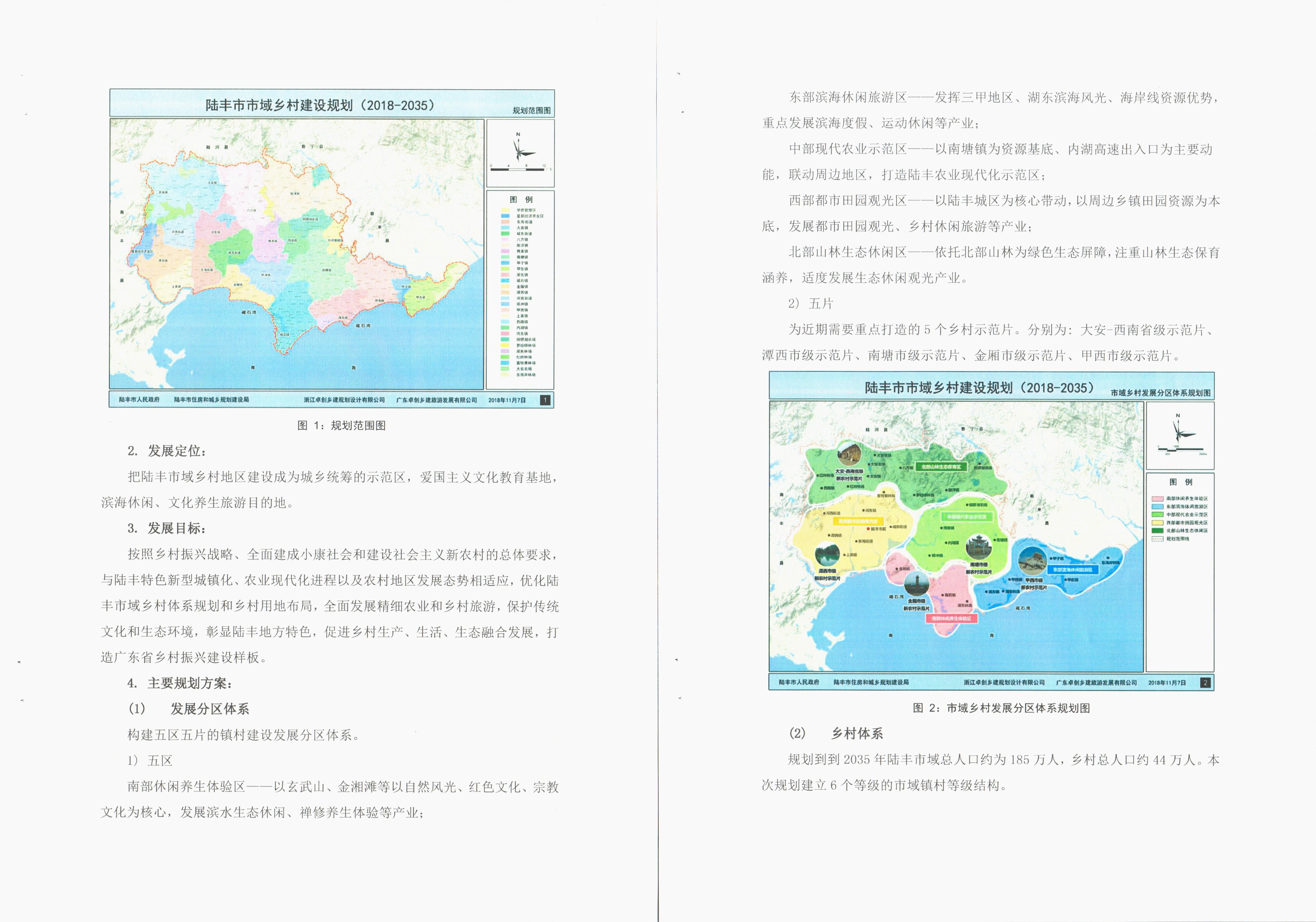
Task: Click page number box 2 in the Figure 2 footer
Action: (x=1205, y=683)
